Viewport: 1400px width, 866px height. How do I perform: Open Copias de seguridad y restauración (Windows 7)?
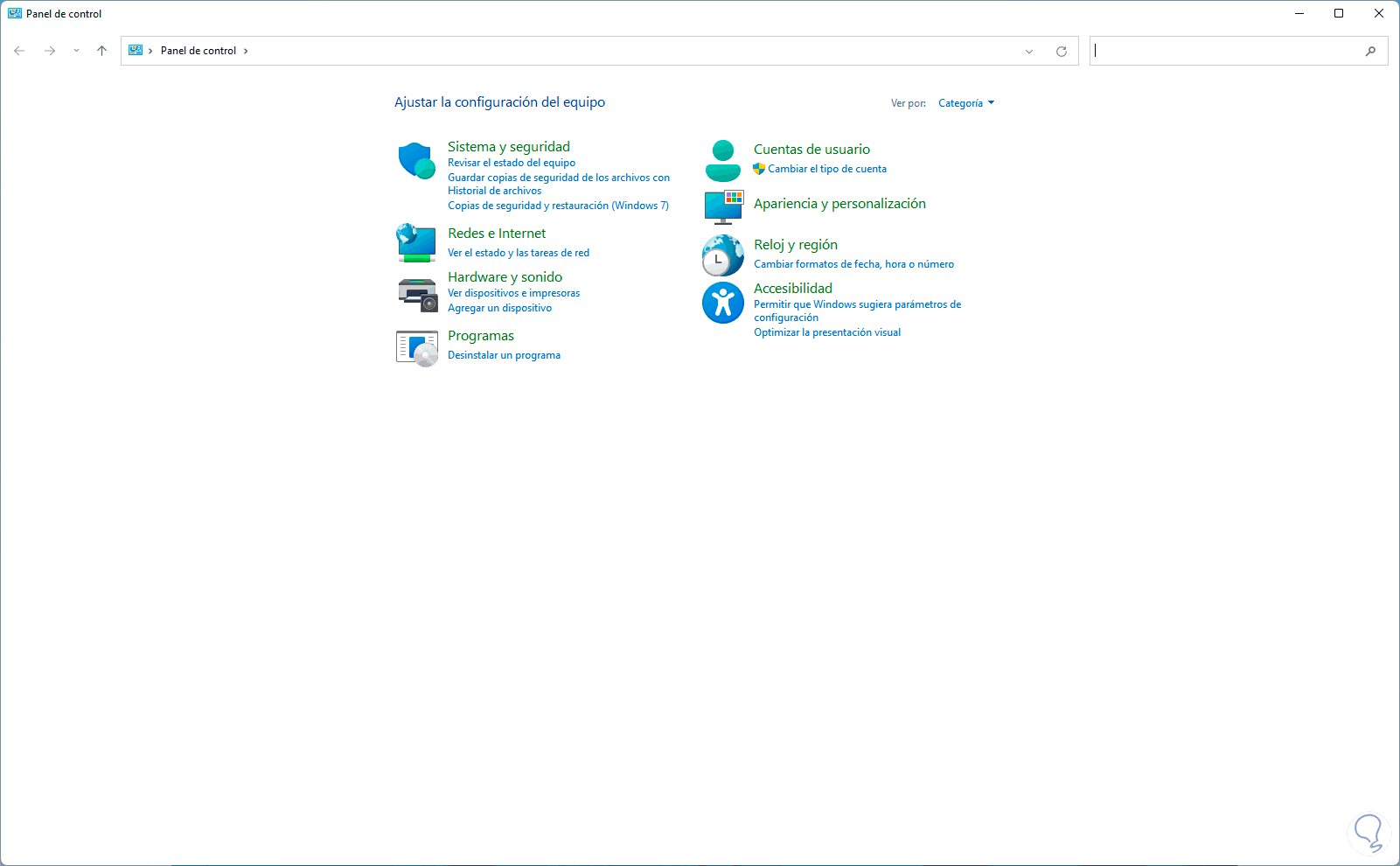coord(558,206)
